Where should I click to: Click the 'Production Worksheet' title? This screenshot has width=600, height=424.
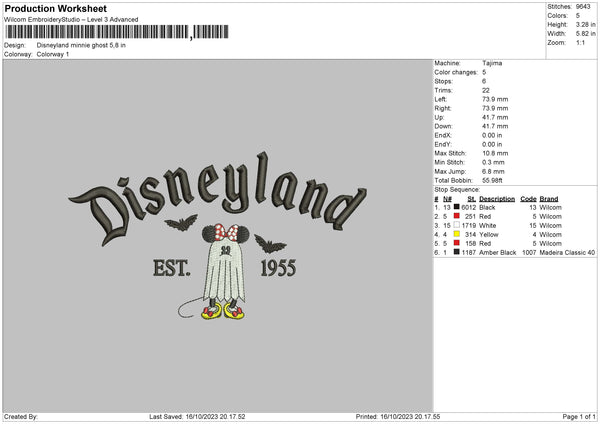[56, 8]
